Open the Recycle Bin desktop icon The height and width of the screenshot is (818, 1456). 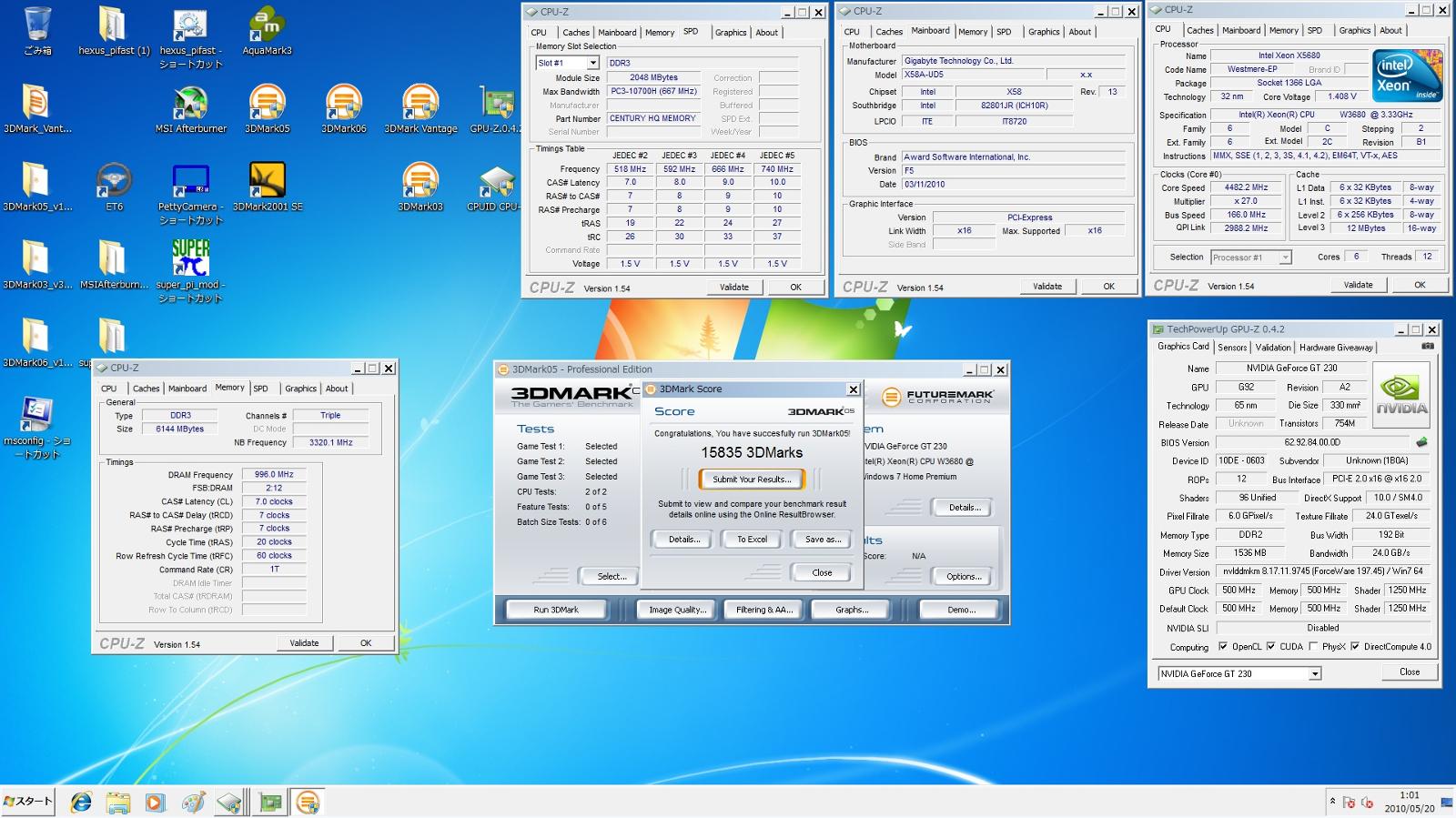click(37, 31)
